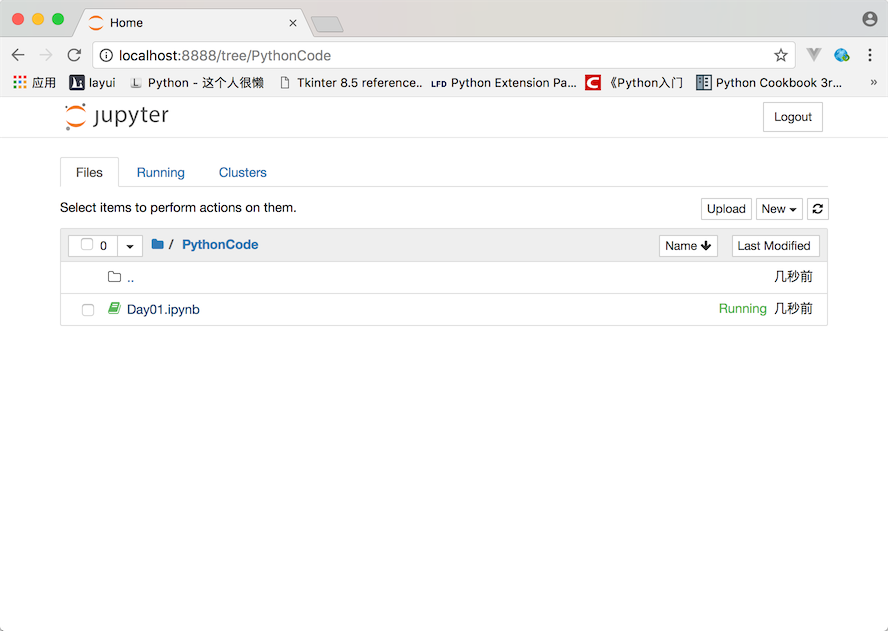Click the Day01.ipynb notebook icon
This screenshot has height=631, width=888.
114,309
